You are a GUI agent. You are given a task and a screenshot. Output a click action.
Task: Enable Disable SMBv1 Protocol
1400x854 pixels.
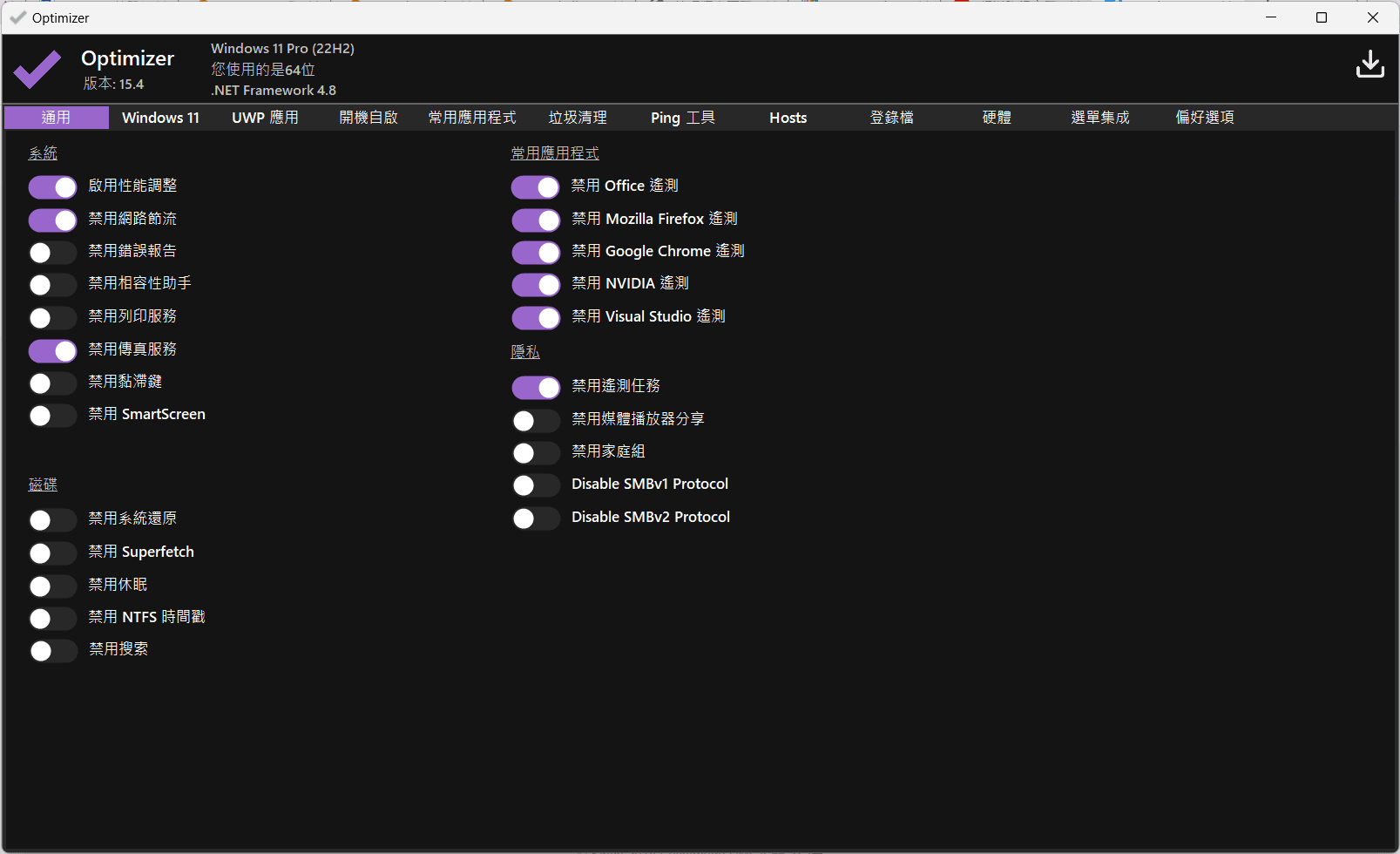(x=535, y=485)
